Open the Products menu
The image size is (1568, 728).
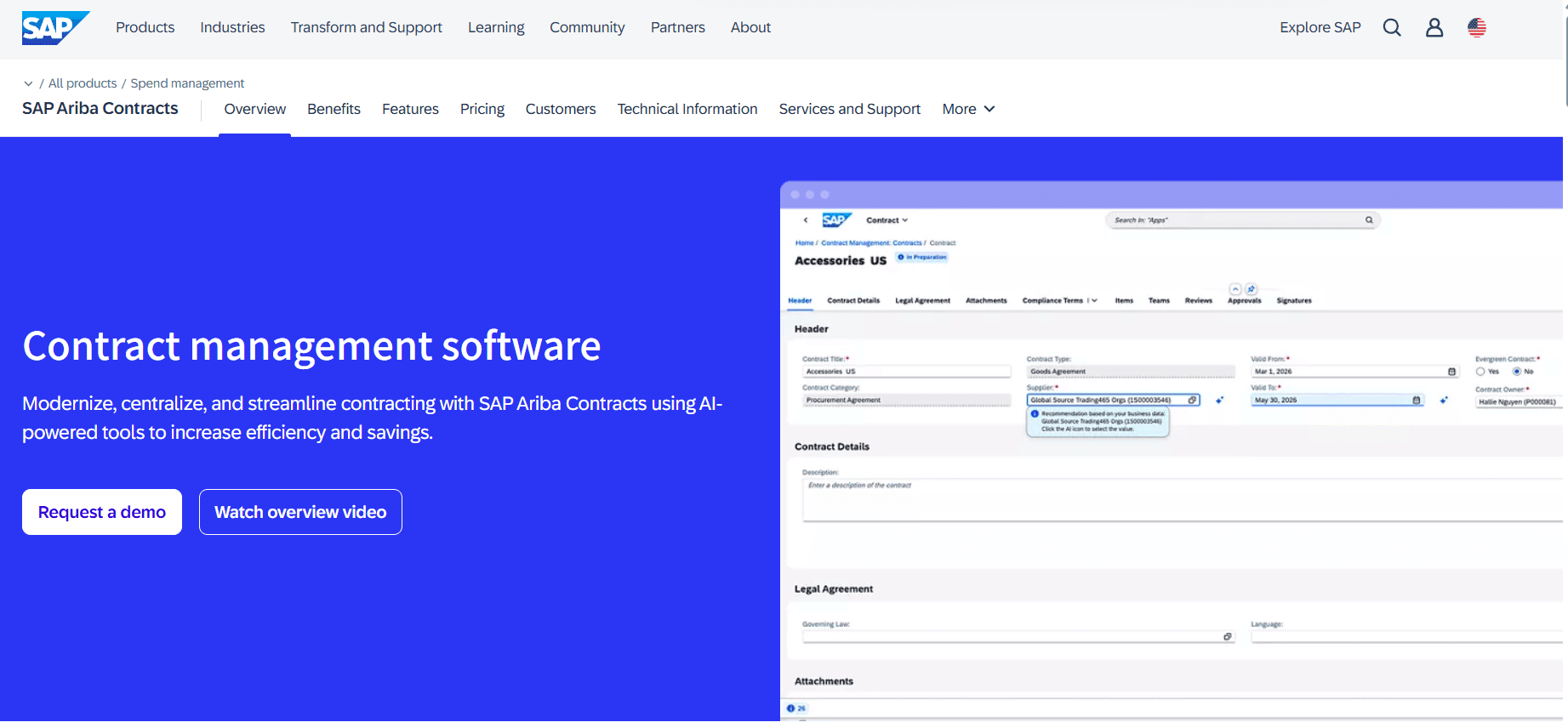pyautogui.click(x=145, y=27)
